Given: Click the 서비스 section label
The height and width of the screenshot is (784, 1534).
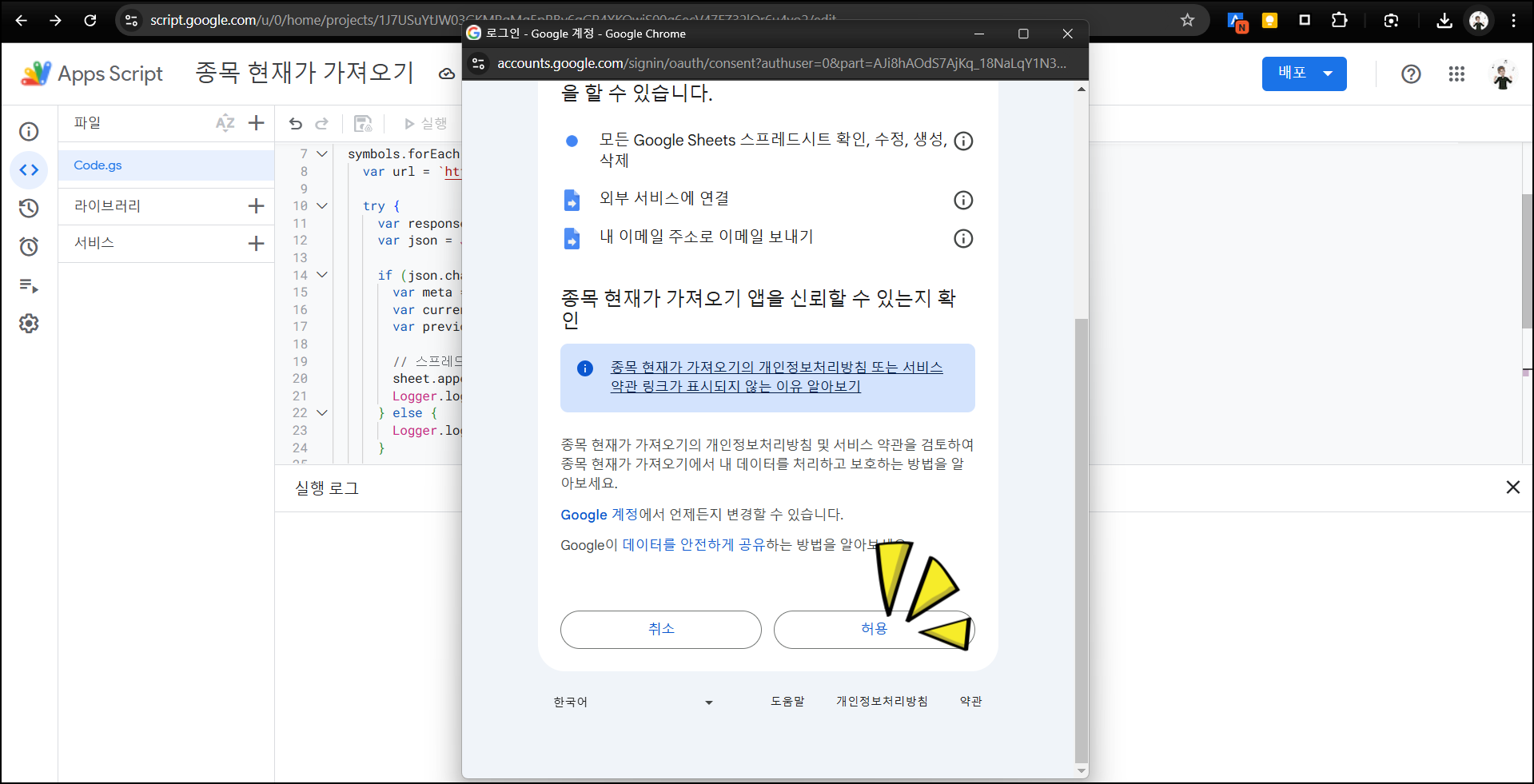Looking at the screenshot, I should pos(94,243).
